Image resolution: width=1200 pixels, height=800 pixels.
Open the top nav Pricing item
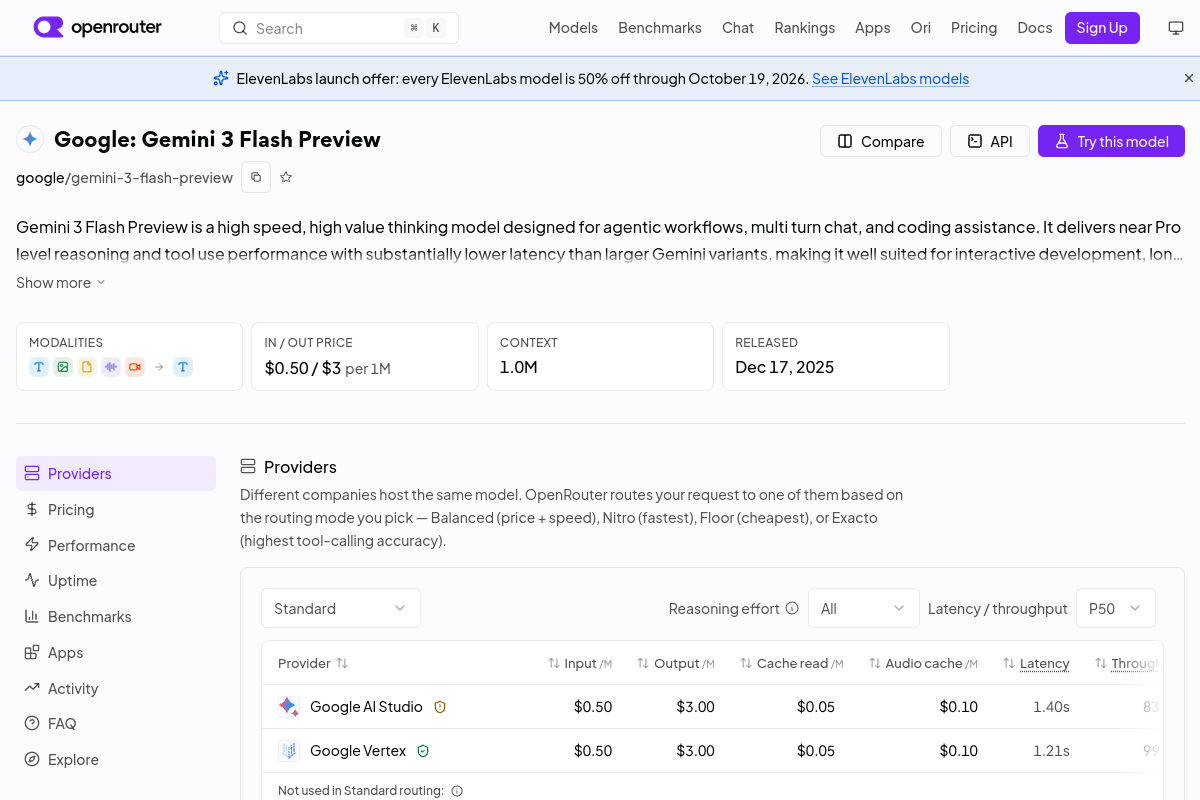click(974, 28)
